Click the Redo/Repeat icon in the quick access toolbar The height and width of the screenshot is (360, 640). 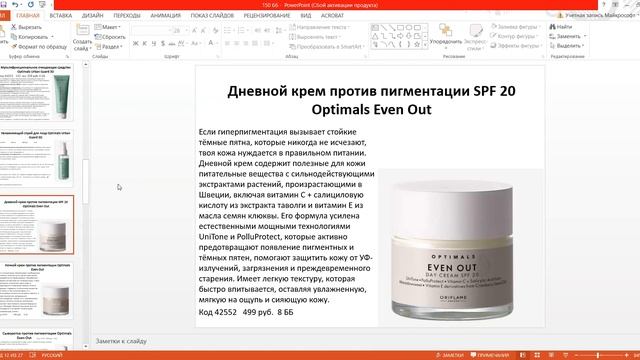31,4
